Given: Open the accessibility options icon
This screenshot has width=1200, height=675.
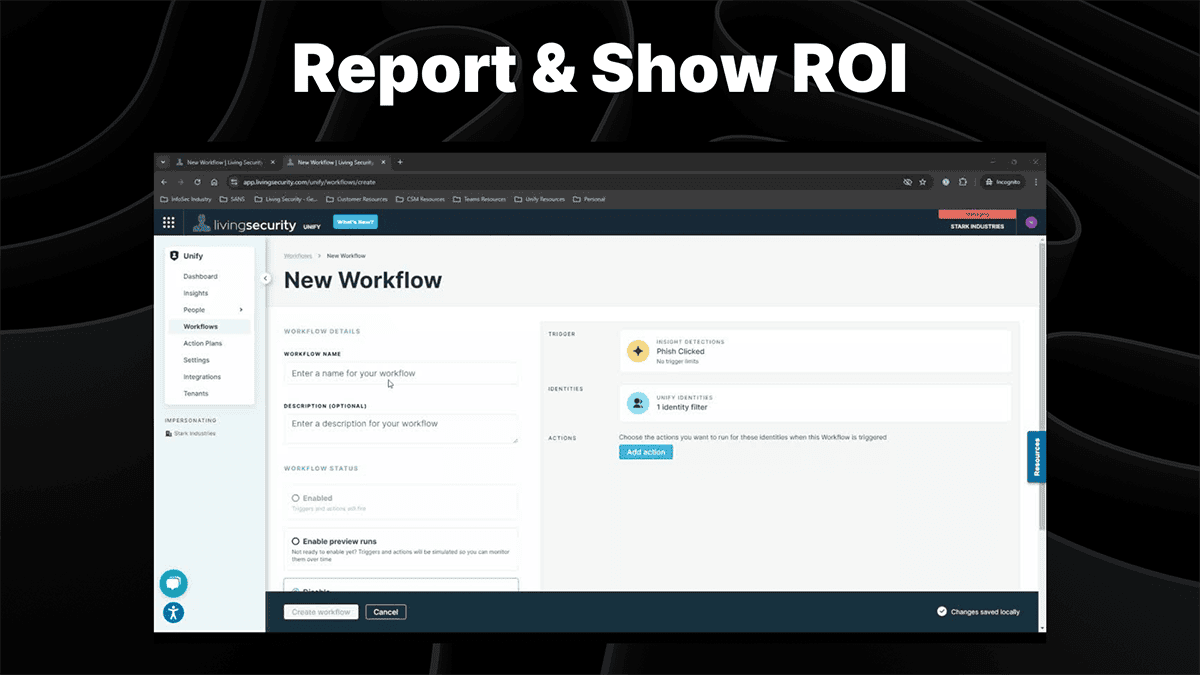Looking at the screenshot, I should coord(173,613).
